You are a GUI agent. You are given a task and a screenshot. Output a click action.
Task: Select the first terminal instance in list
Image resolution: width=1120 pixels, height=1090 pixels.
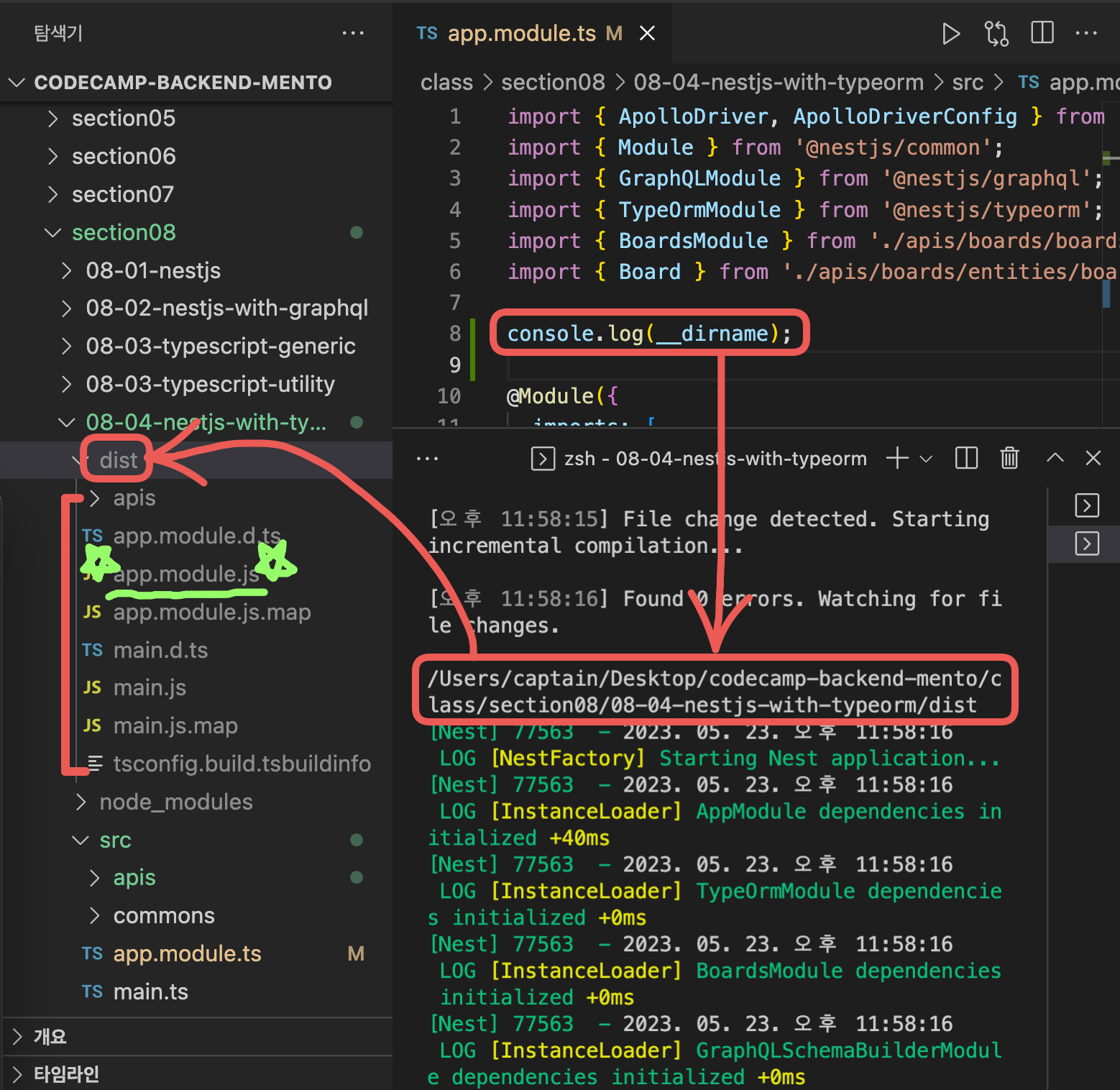(x=1087, y=505)
